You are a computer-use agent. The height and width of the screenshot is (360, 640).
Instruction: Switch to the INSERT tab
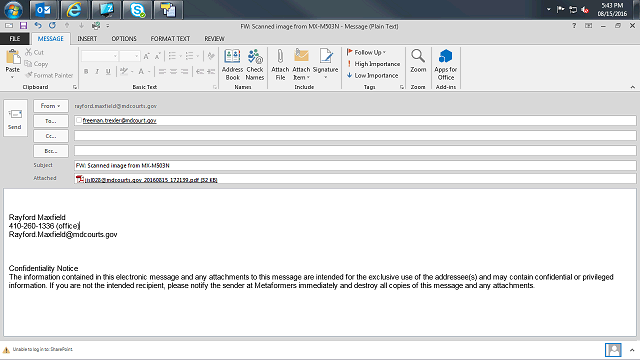coord(87,39)
